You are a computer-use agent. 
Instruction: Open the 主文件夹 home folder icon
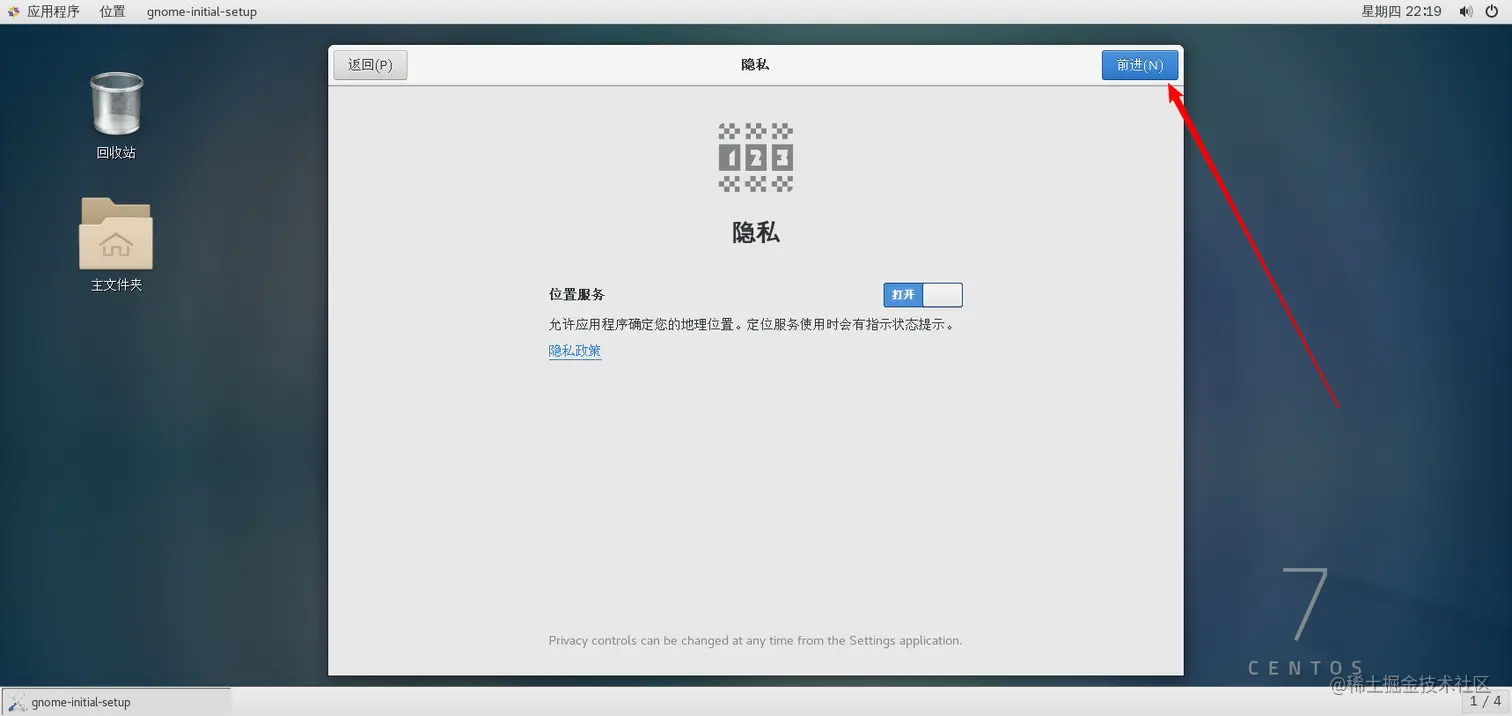click(x=116, y=245)
